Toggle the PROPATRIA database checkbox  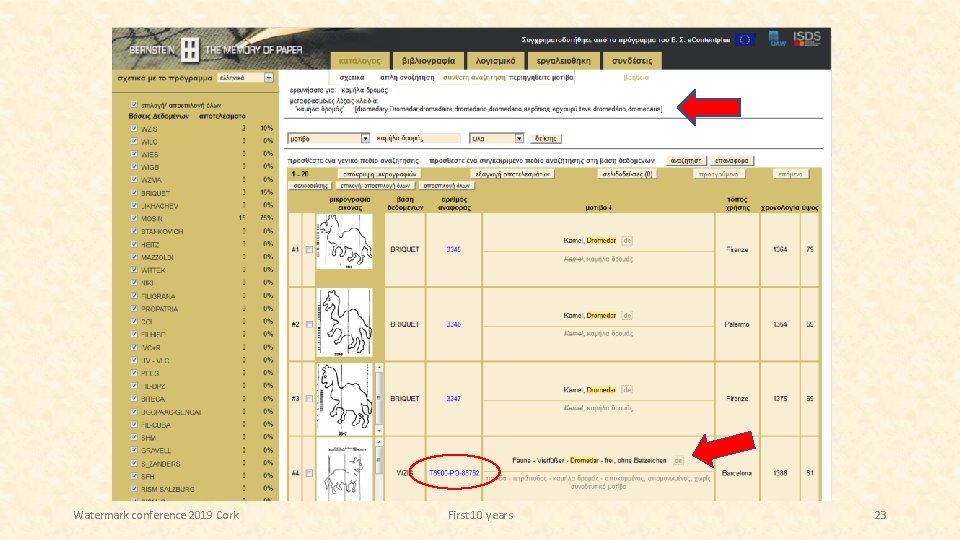click(x=134, y=309)
